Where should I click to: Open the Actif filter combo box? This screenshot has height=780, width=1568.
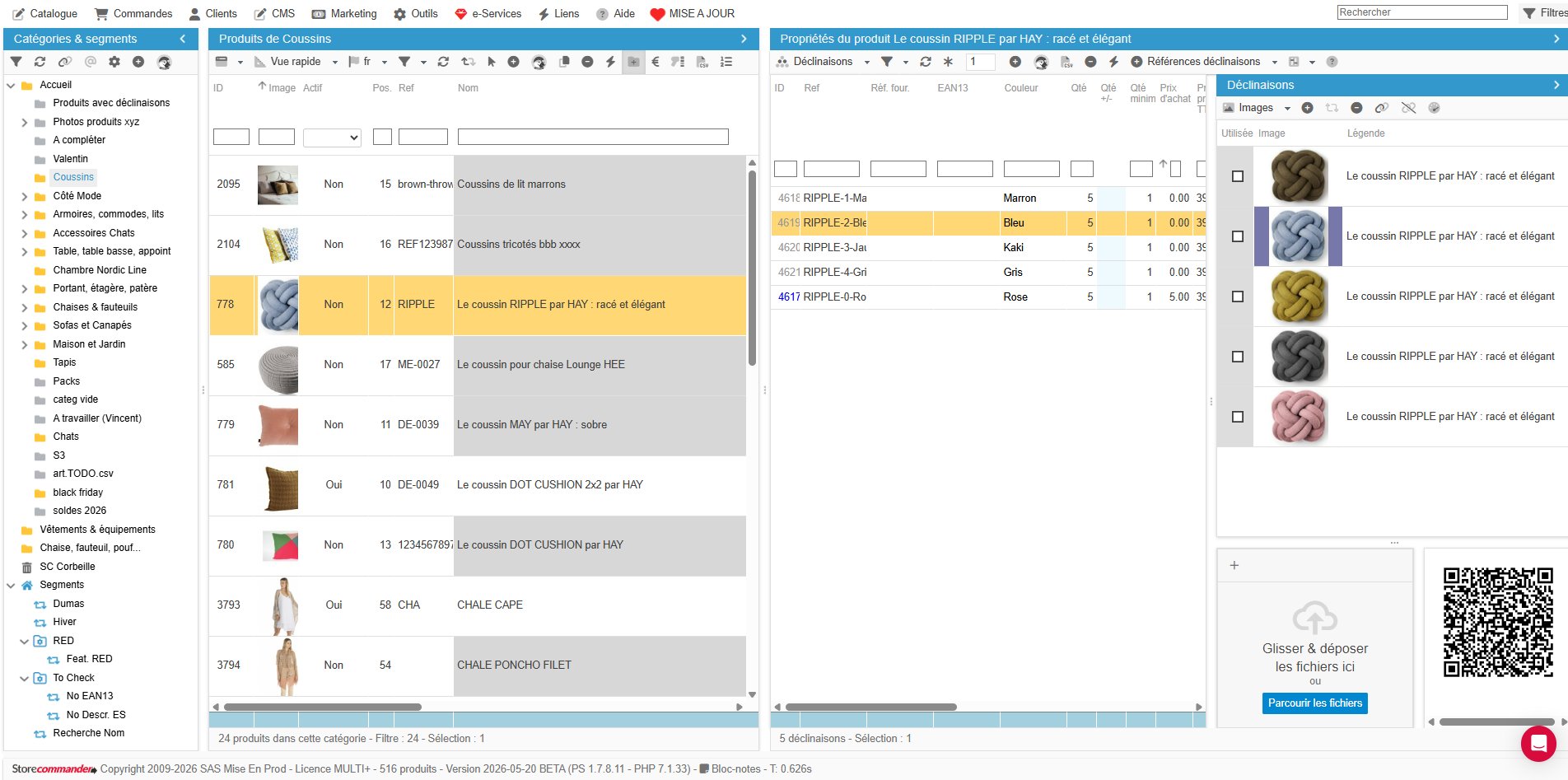[332, 138]
